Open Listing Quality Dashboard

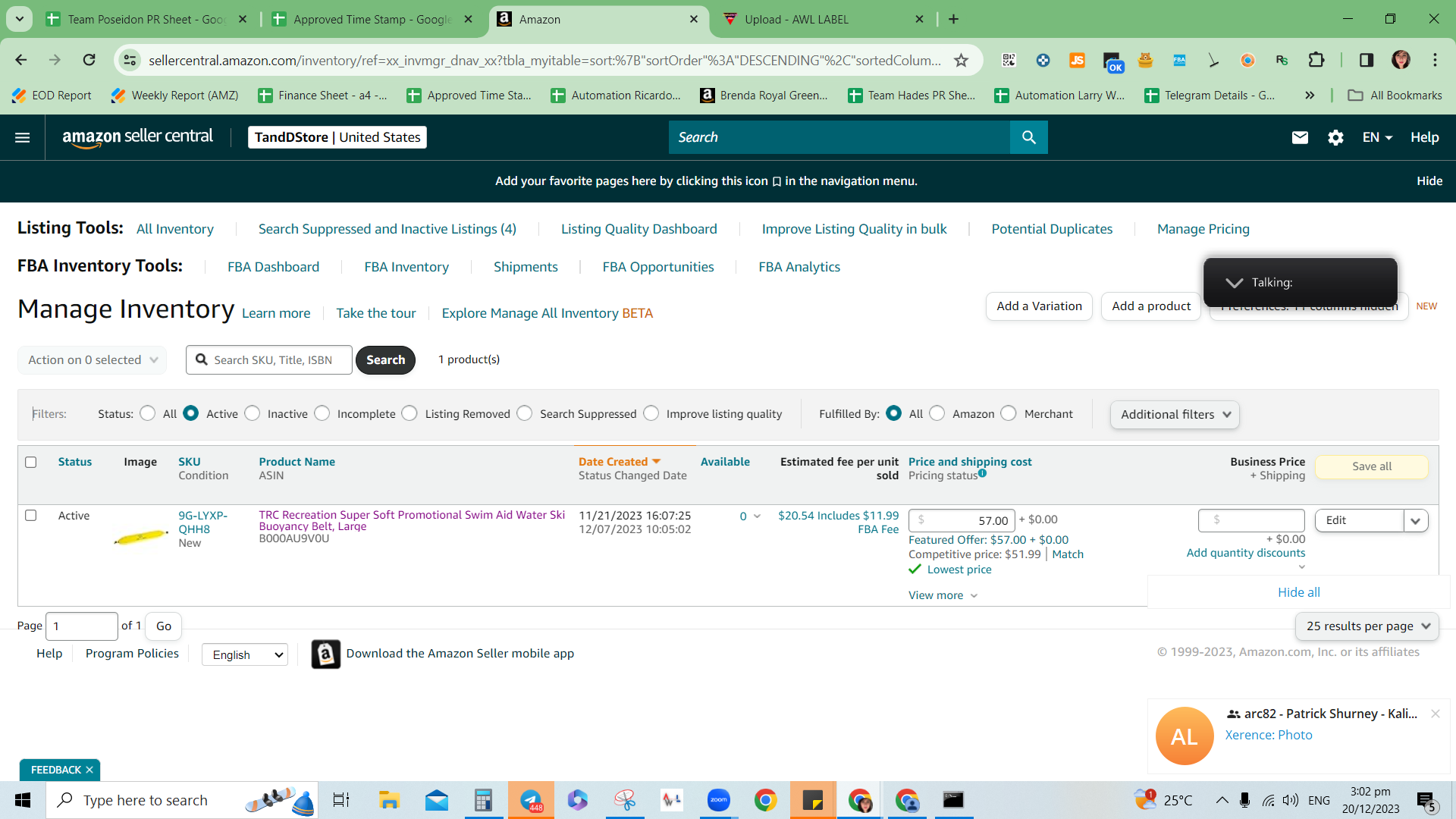639,229
